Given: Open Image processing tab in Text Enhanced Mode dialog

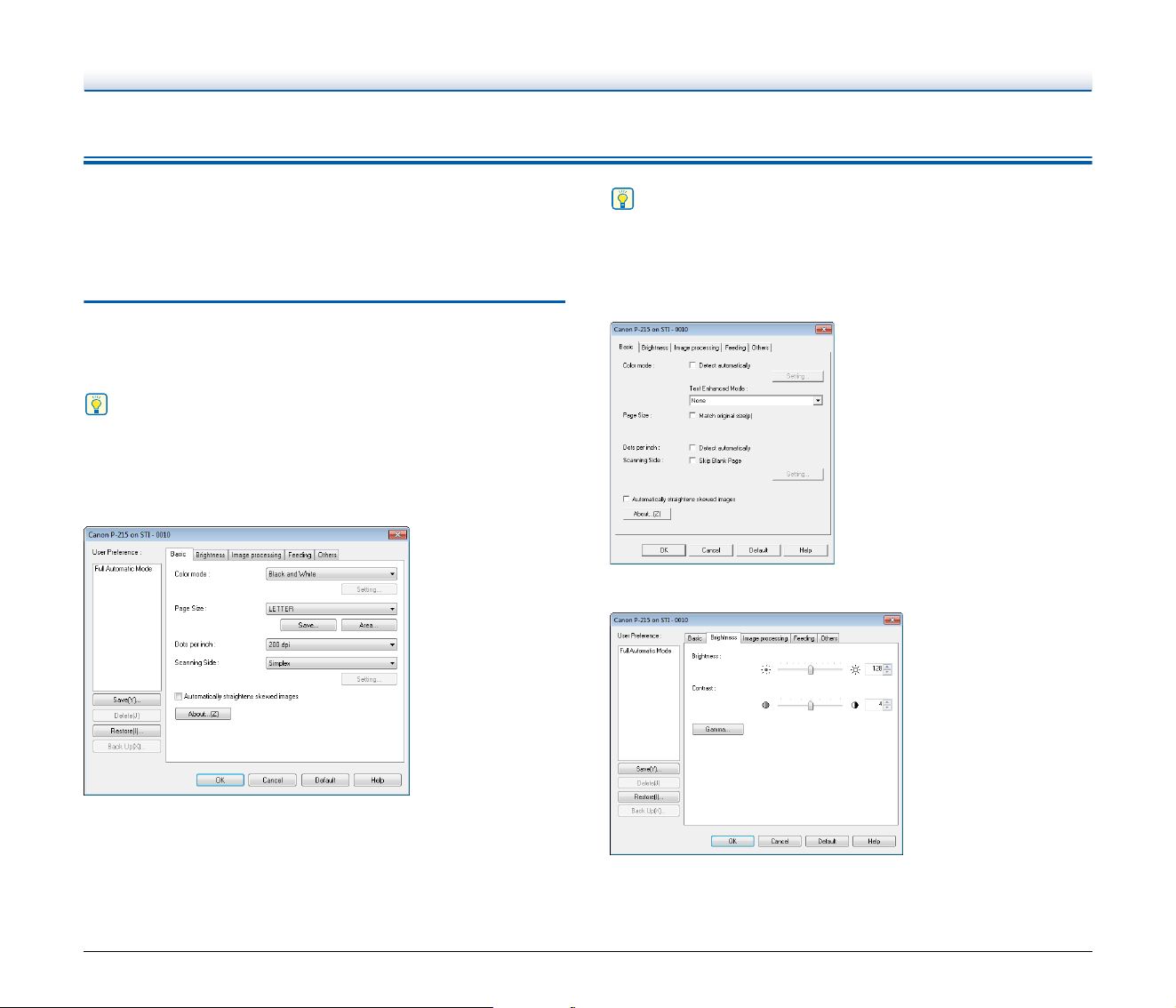Looking at the screenshot, I should (x=697, y=348).
